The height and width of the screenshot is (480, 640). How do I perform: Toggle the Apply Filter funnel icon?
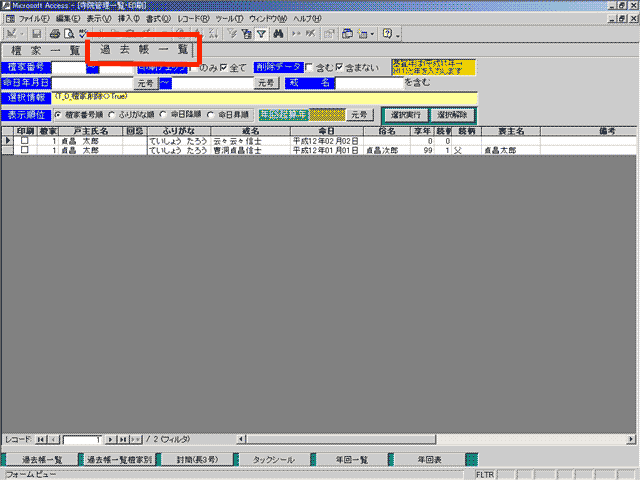click(261, 34)
